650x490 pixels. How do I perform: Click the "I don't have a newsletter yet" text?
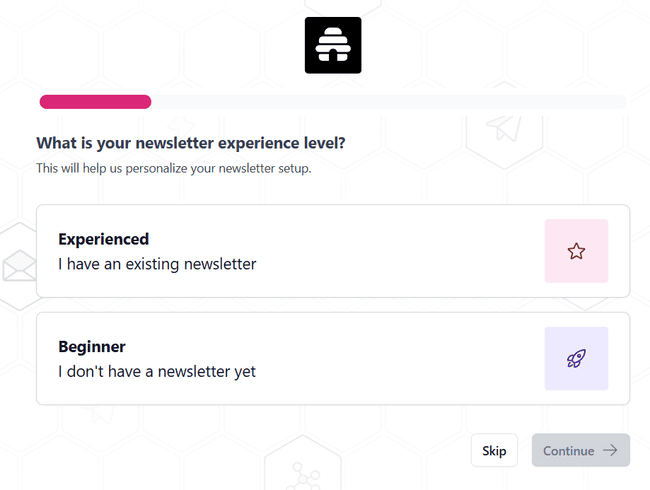click(x=157, y=372)
